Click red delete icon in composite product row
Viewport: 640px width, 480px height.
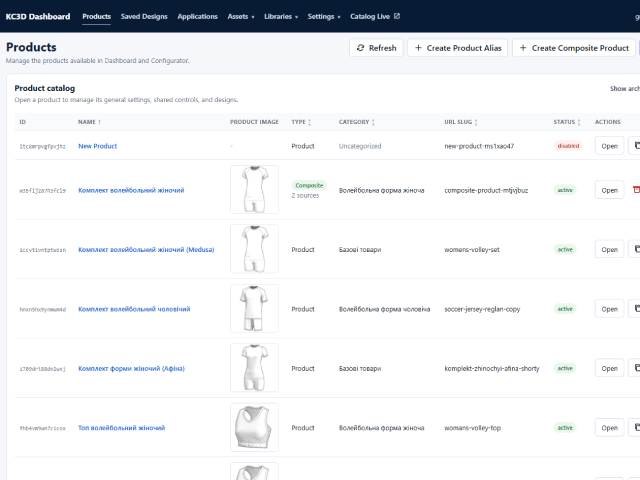click(636, 190)
